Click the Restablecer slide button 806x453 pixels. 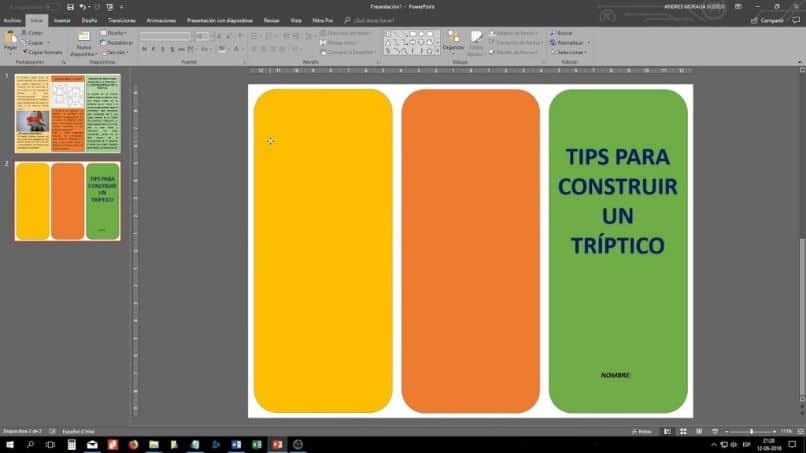(117, 43)
